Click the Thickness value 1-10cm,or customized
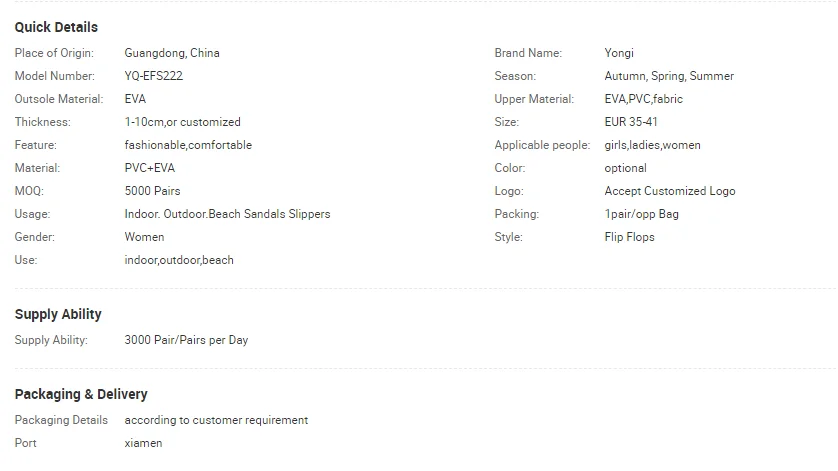The height and width of the screenshot is (471, 838). point(182,122)
